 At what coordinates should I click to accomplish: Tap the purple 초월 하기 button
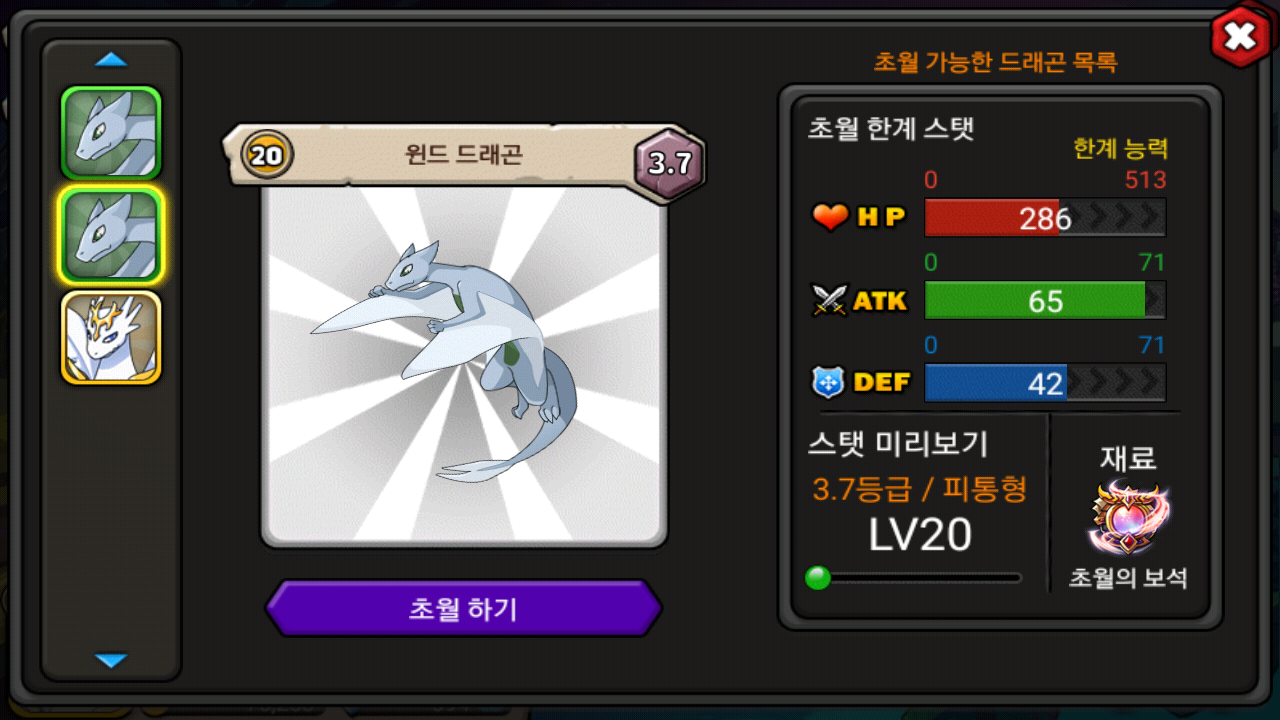pos(463,608)
